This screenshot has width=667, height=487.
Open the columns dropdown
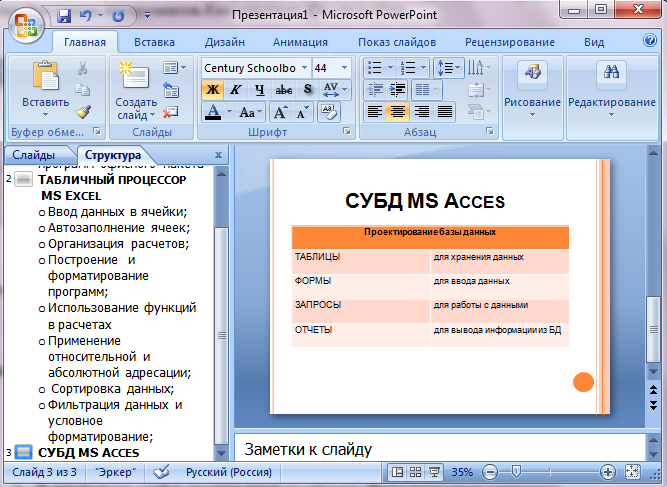(427, 90)
